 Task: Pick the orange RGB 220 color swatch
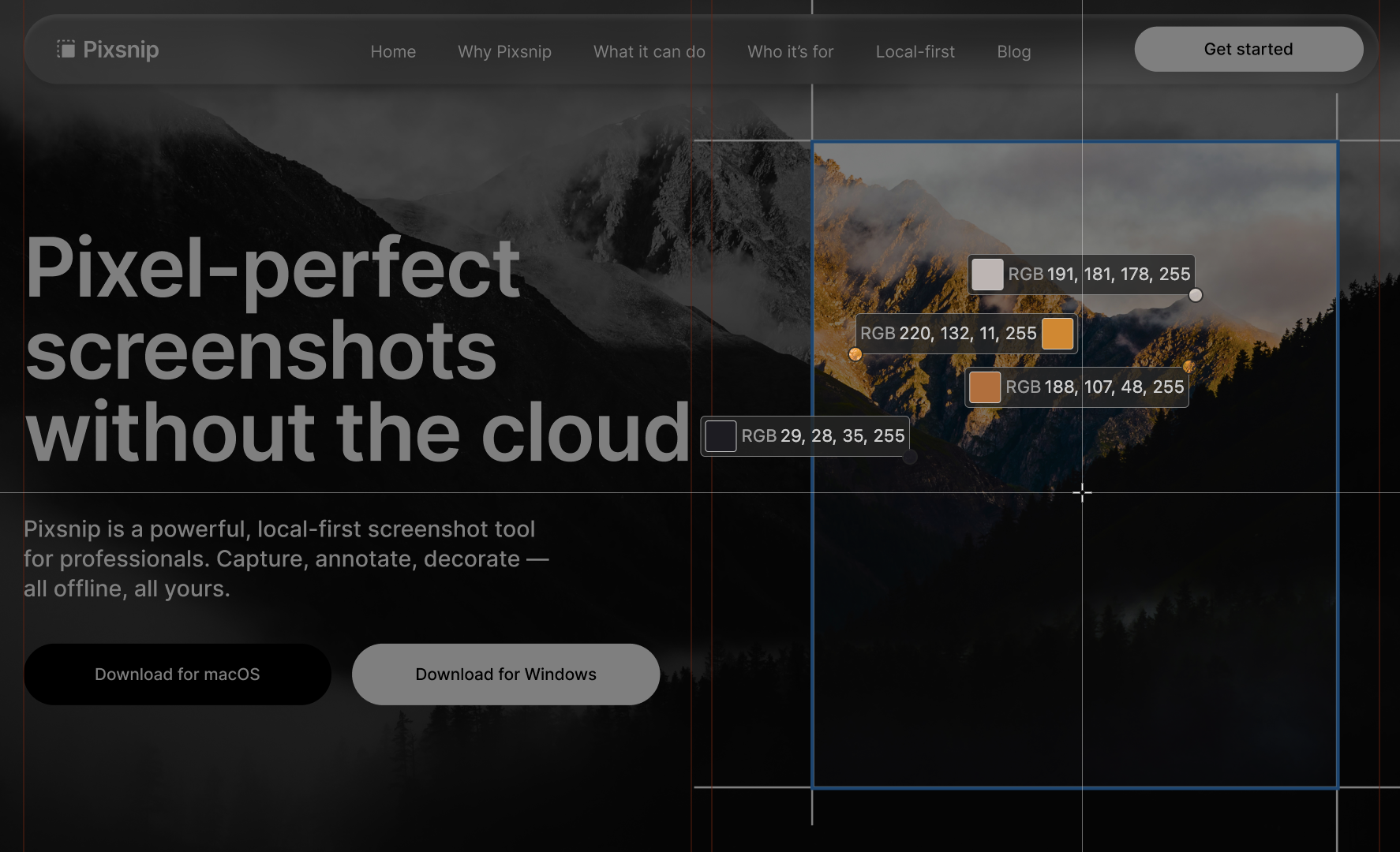[1057, 334]
